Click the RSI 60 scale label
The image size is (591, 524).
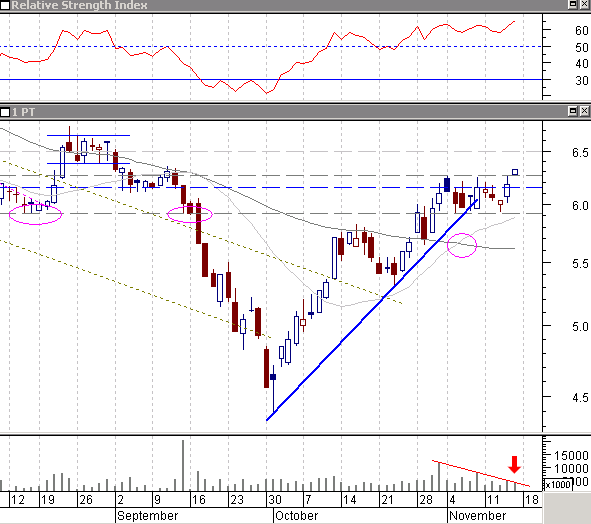[x=582, y=31]
